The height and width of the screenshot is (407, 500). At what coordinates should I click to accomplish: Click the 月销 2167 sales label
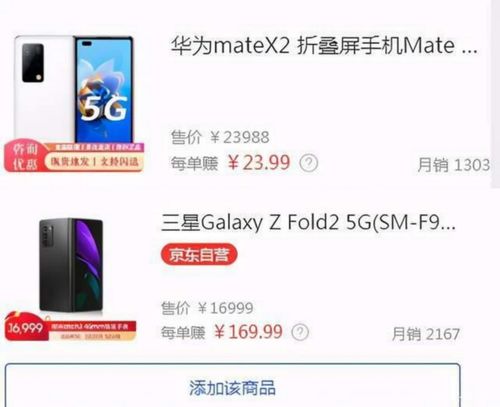click(426, 334)
